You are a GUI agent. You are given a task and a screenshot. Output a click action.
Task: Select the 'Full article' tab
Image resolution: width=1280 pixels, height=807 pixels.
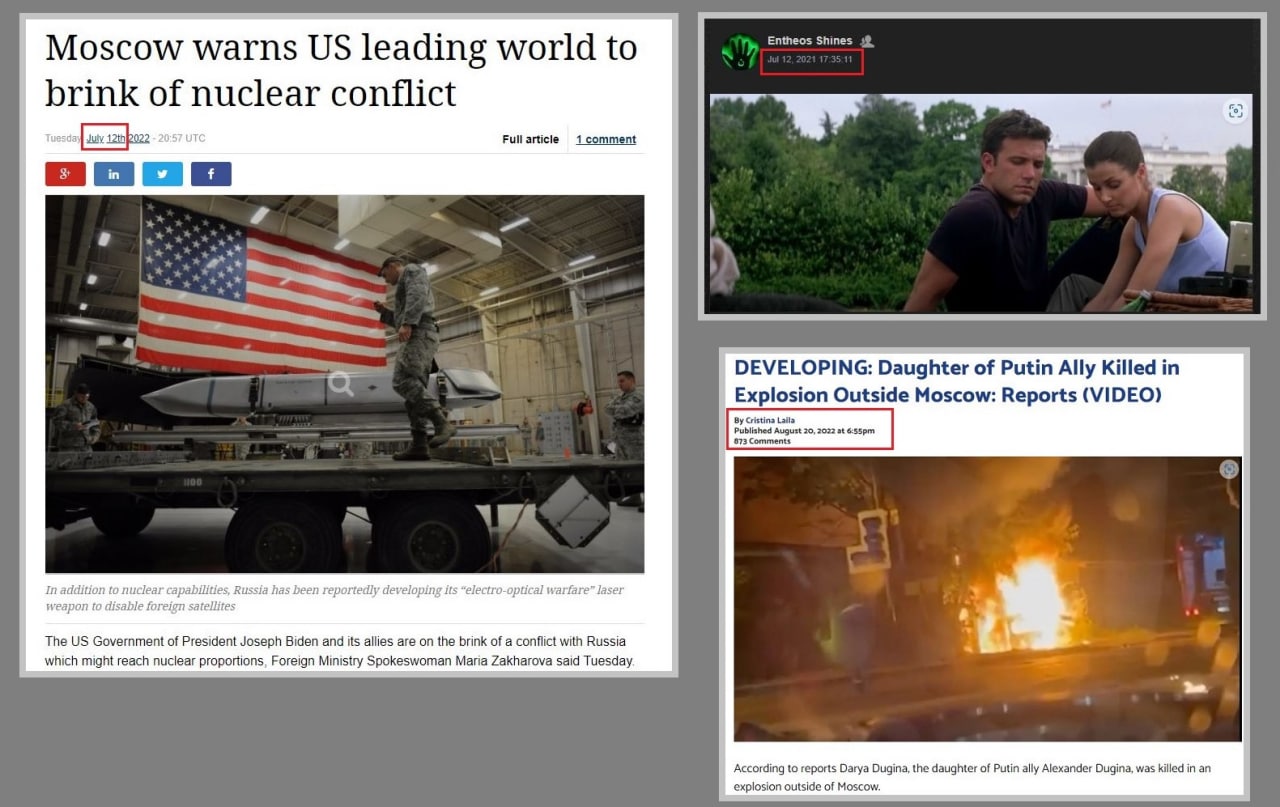pos(530,139)
